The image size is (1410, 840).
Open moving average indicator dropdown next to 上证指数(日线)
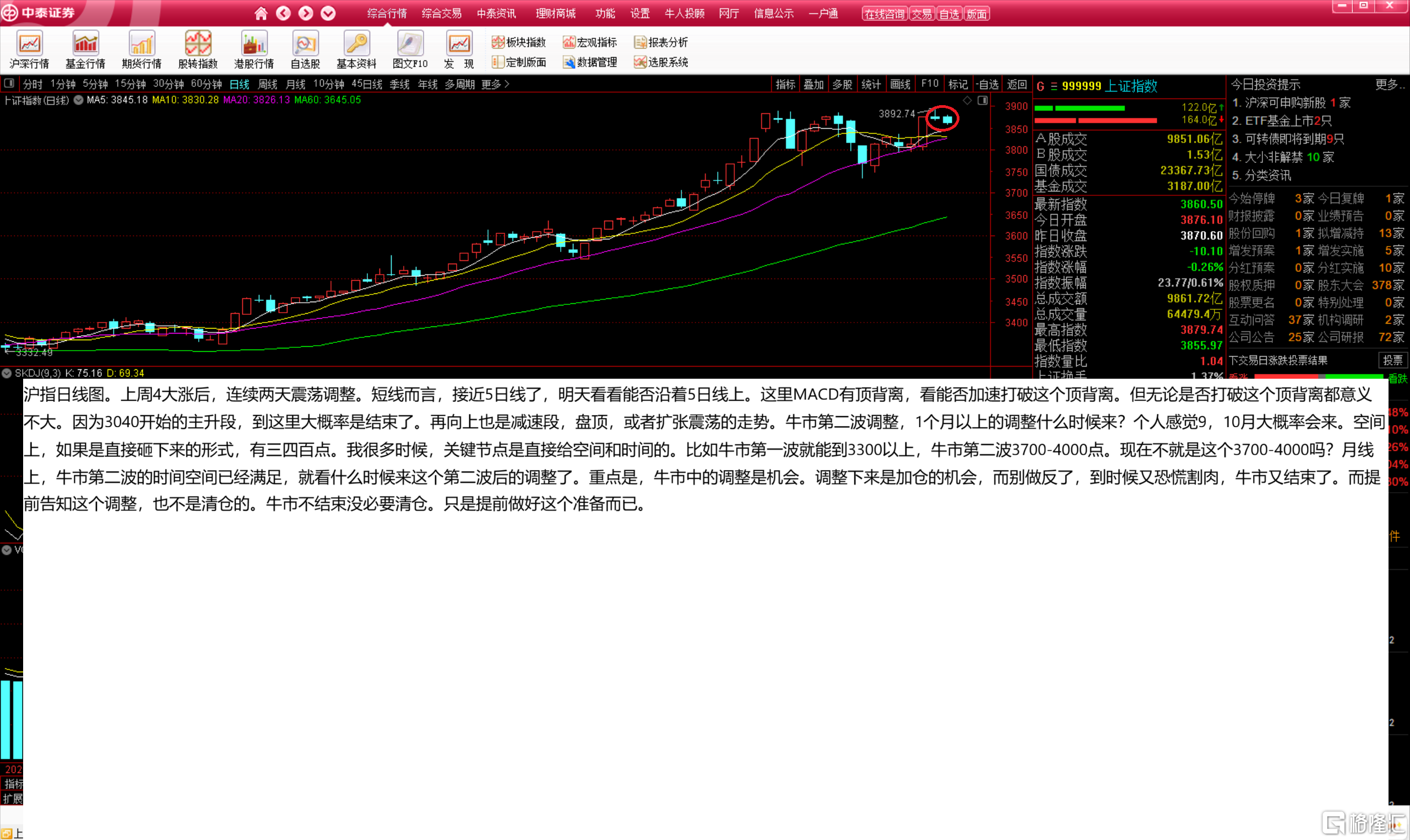[79, 100]
